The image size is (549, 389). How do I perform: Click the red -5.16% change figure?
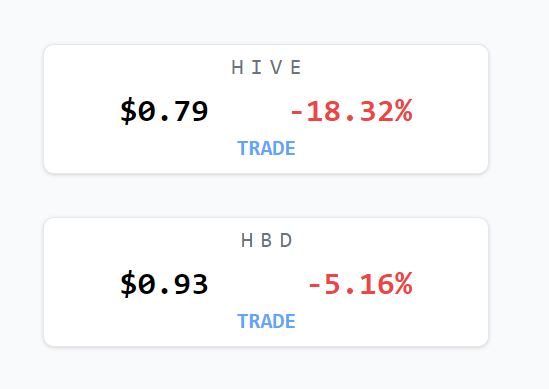click(x=360, y=284)
